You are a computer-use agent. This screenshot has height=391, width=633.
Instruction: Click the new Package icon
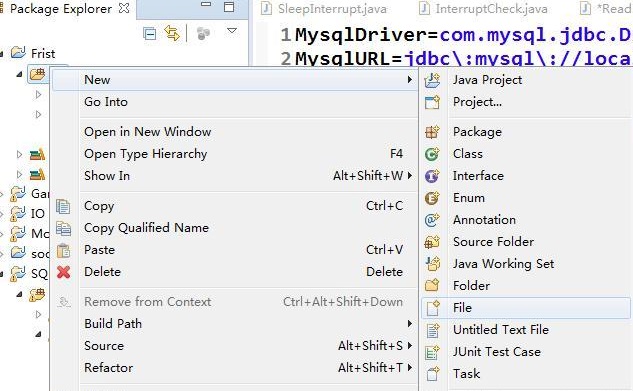point(432,132)
